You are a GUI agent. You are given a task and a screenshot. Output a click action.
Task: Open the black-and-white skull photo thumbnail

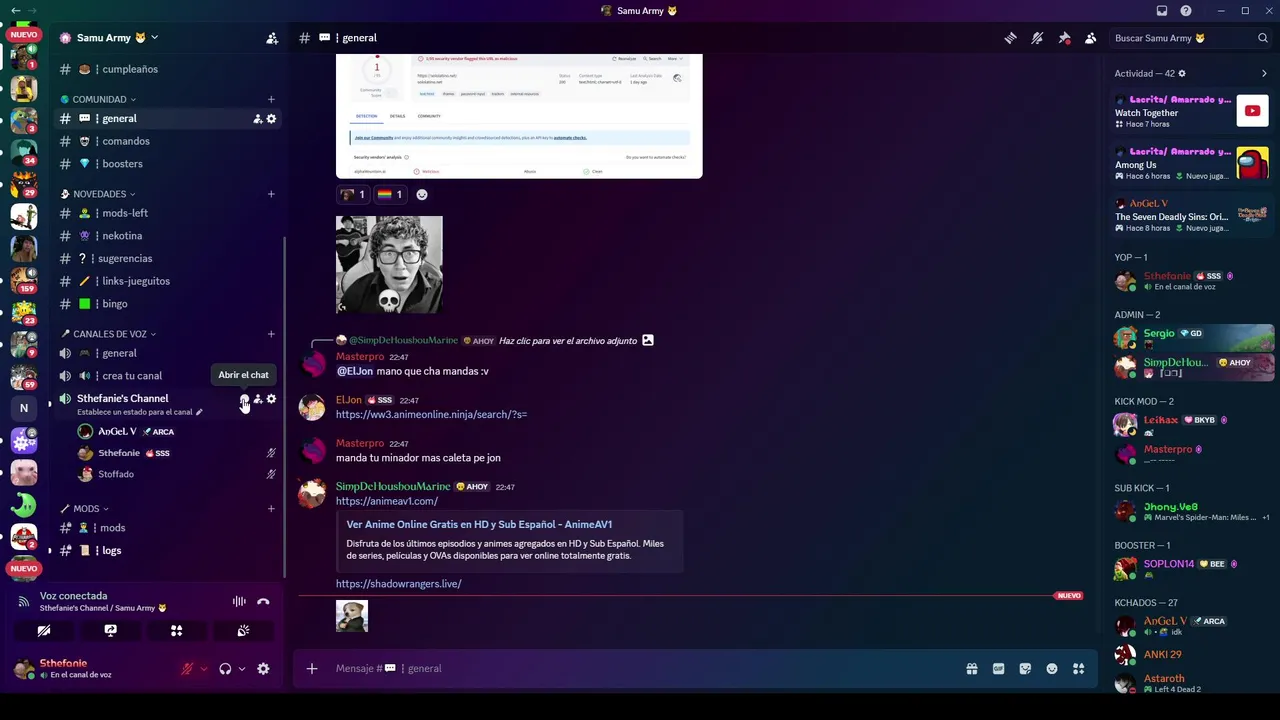389,265
